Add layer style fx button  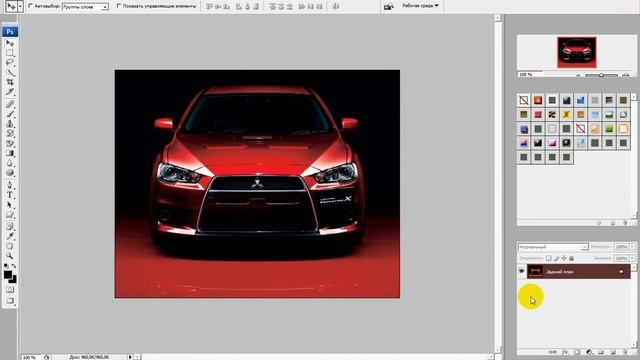point(565,352)
